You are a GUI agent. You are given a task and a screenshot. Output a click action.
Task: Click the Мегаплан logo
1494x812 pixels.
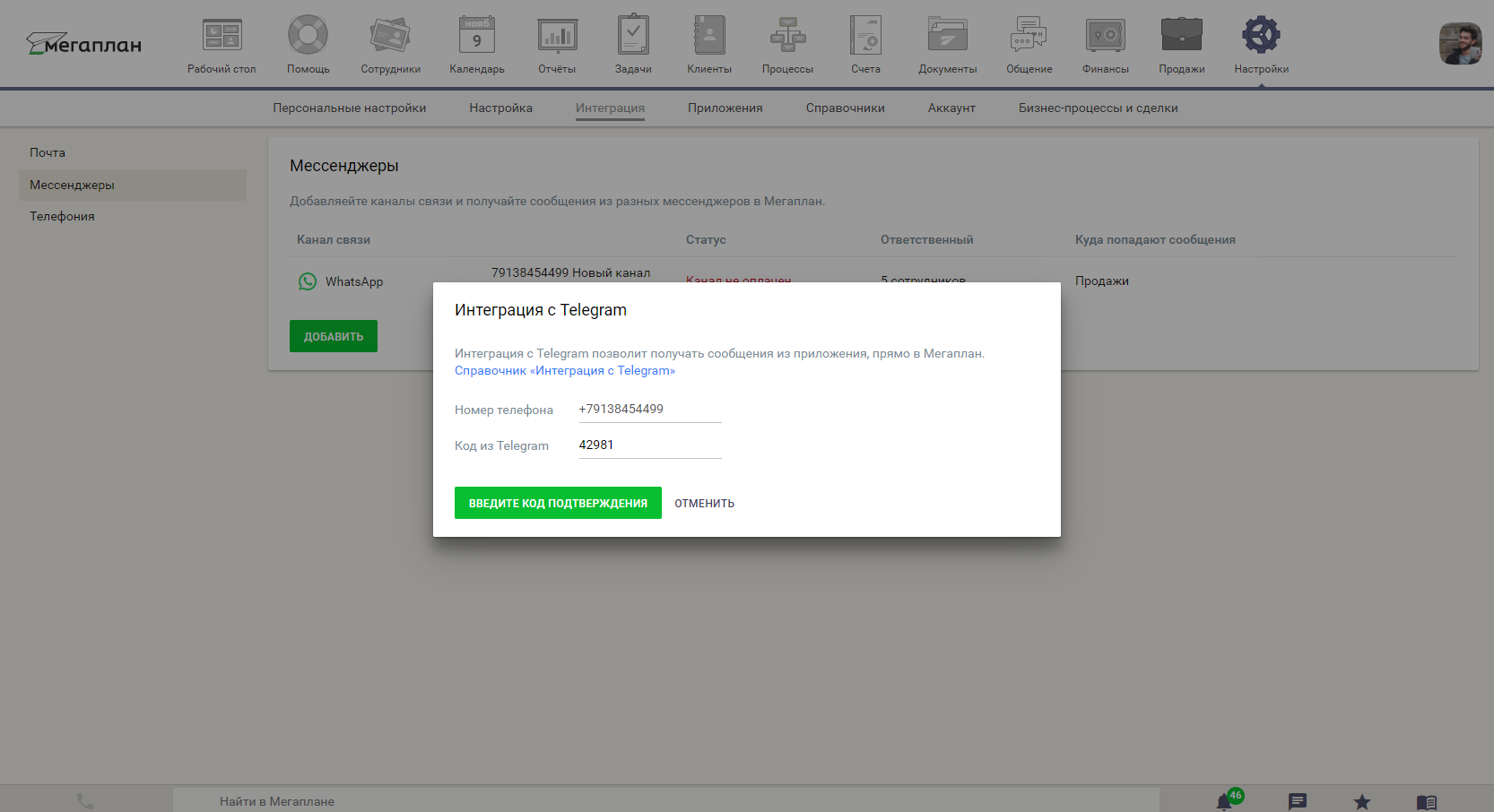click(83, 44)
